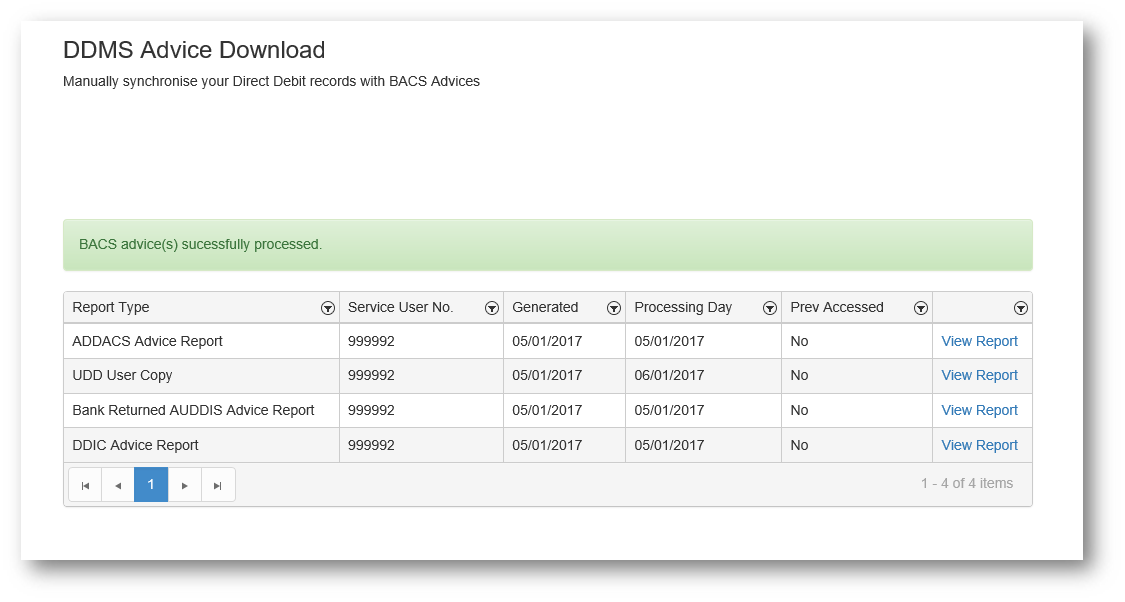The width and height of the screenshot is (1125, 602).
Task: Click the 'DDMS Advice Download' heading
Action: [x=194, y=50]
